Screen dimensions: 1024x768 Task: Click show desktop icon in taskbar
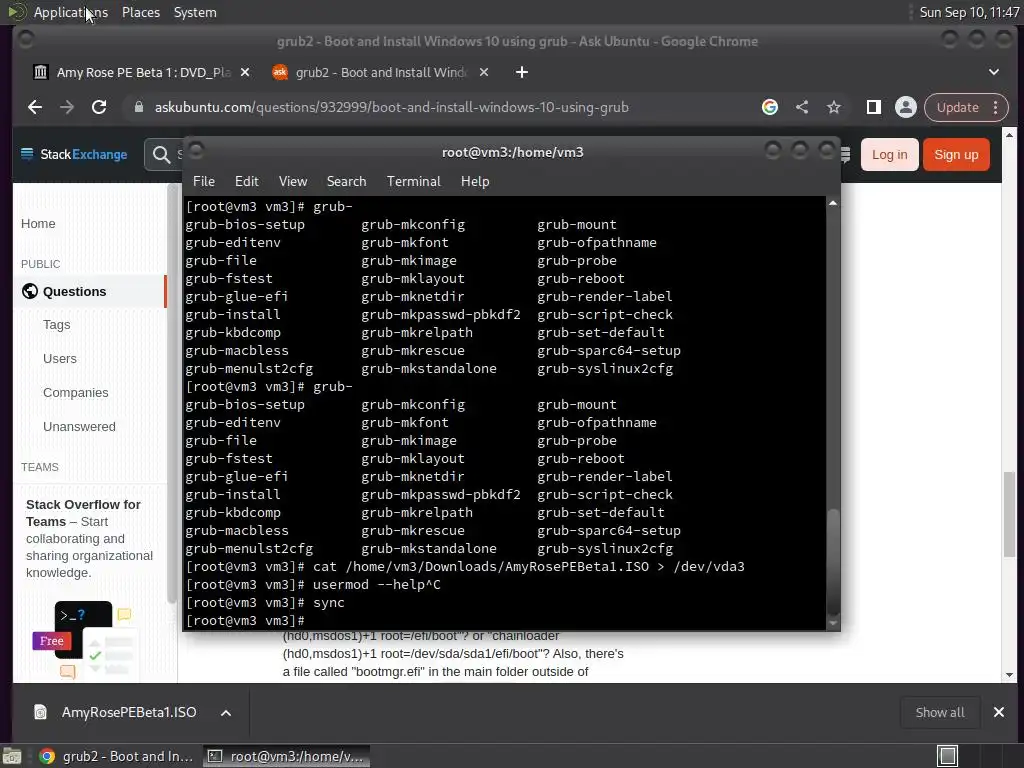pyautogui.click(x=12, y=756)
